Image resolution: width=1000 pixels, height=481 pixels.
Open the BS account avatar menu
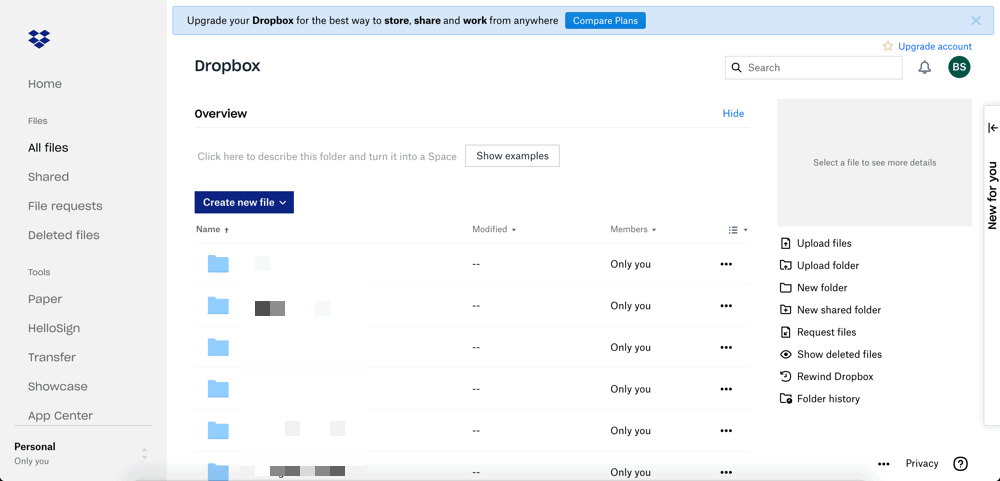(959, 67)
